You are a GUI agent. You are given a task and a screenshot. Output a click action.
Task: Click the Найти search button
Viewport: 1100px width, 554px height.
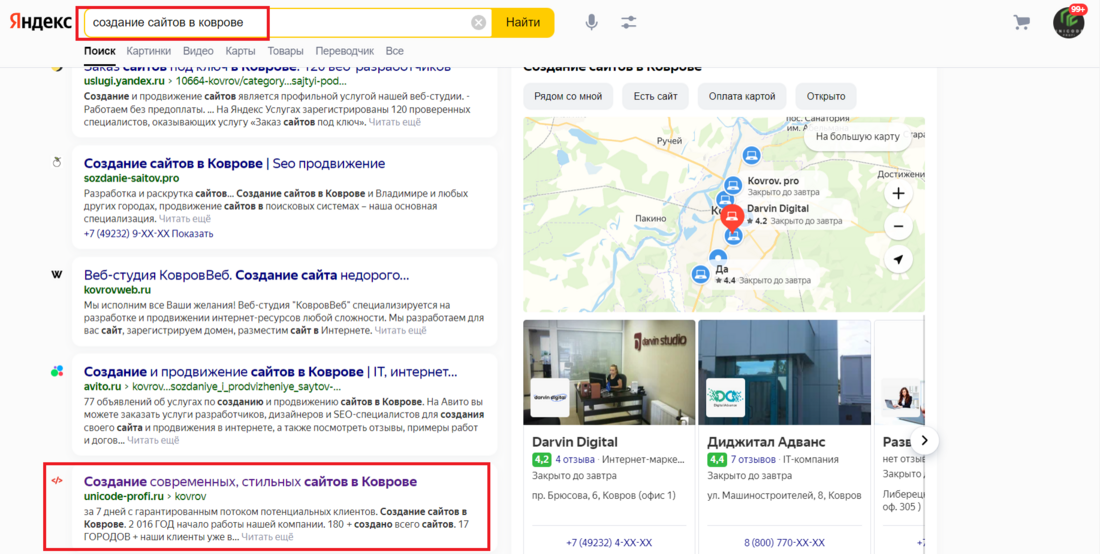[x=523, y=22]
